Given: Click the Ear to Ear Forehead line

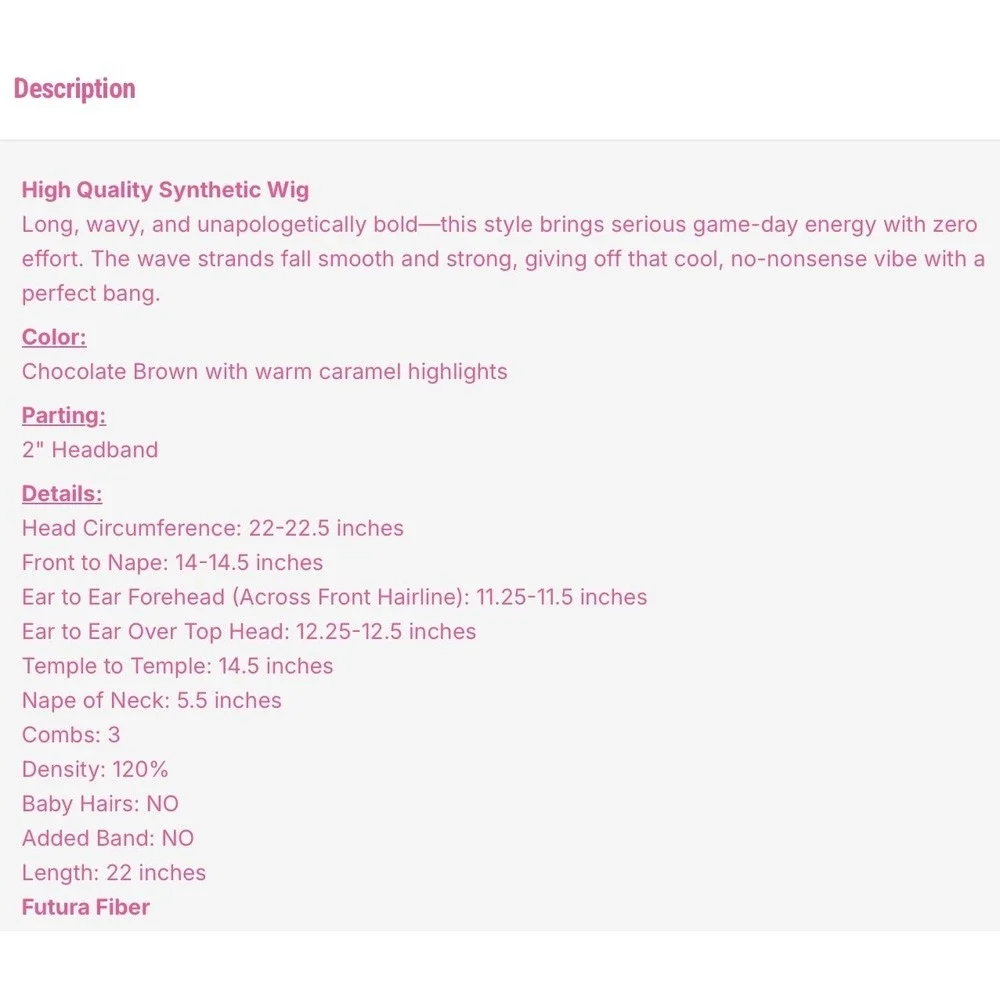Looking at the screenshot, I should [334, 597].
